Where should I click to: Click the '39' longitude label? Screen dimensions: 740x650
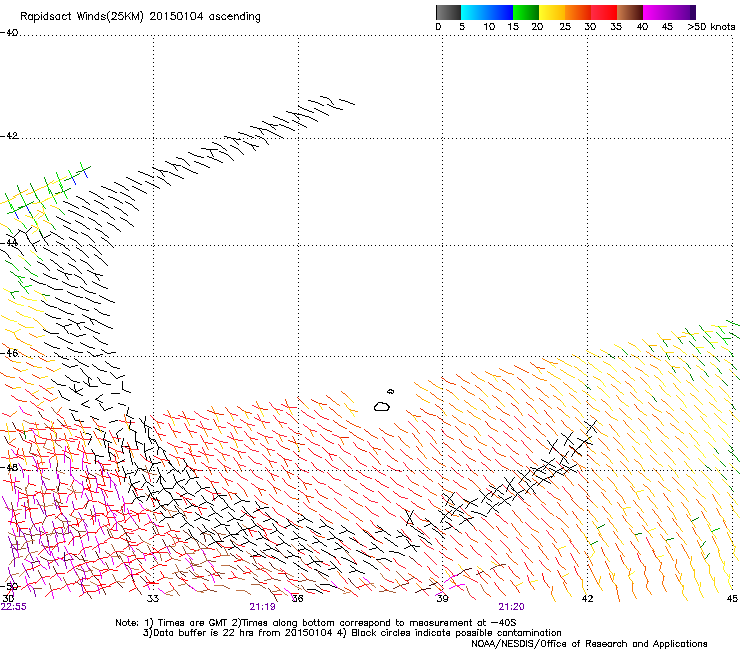(442, 599)
